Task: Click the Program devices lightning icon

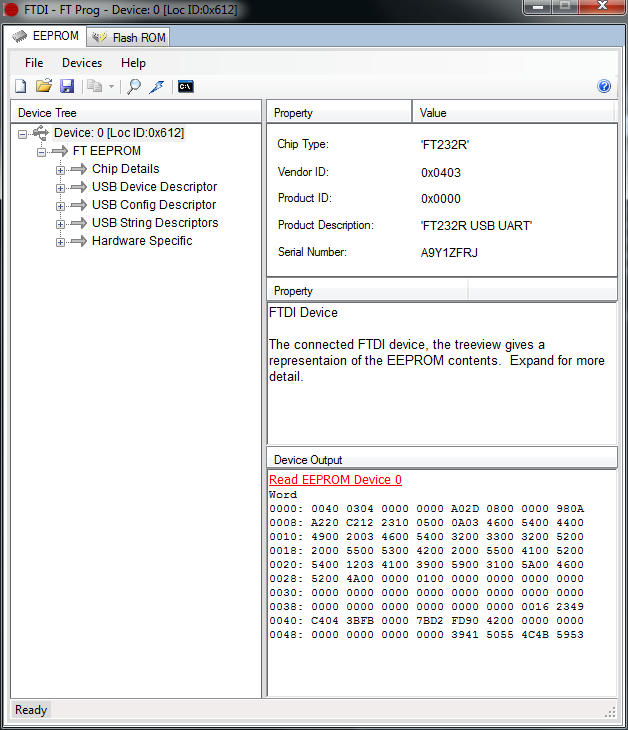Action: pyautogui.click(x=157, y=87)
